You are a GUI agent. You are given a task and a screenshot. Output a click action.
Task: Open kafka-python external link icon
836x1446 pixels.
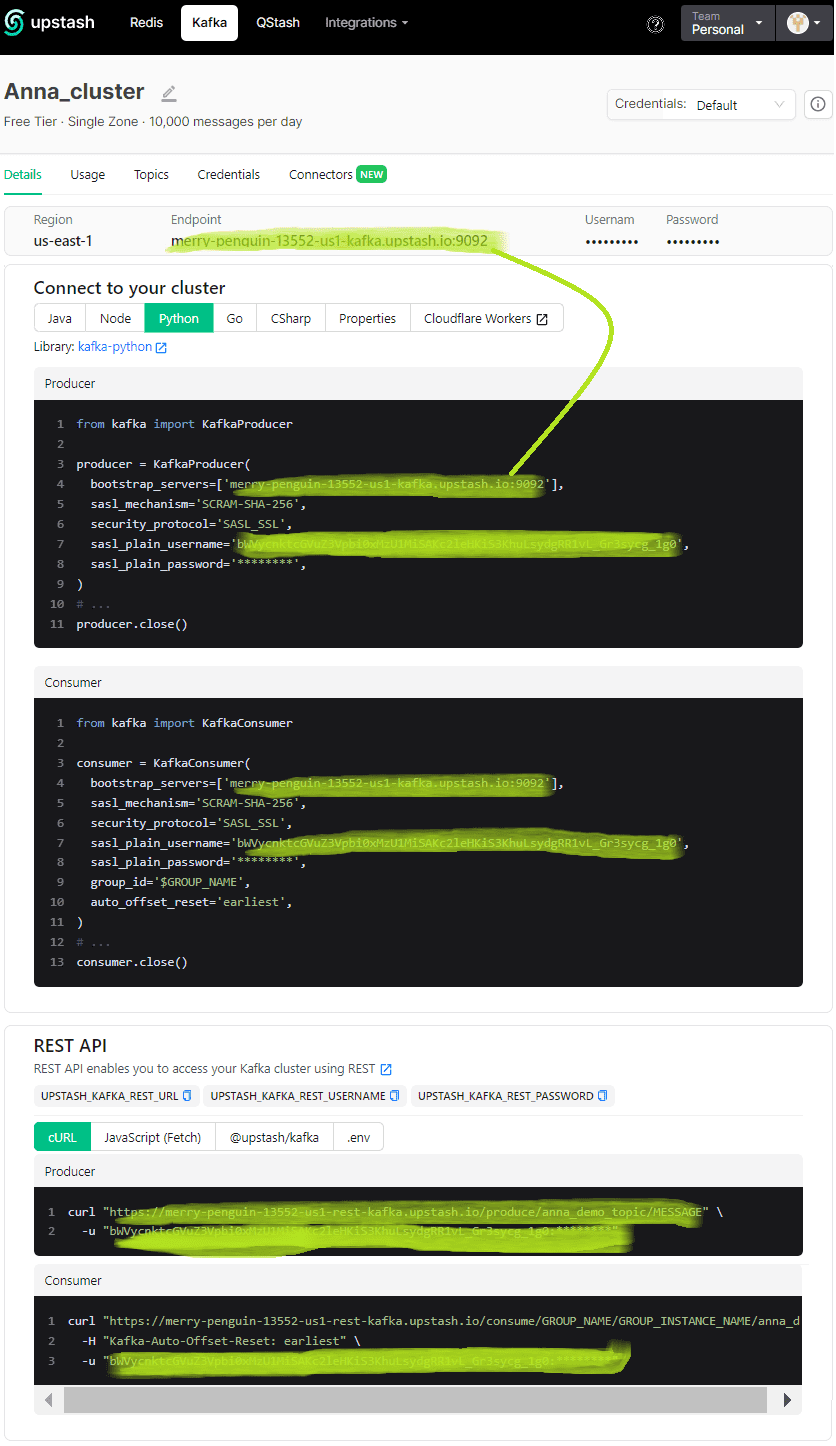[x=161, y=347]
